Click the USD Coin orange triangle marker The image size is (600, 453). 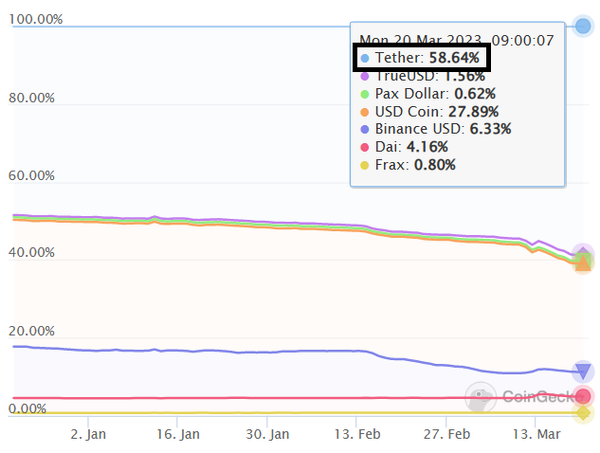[583, 263]
